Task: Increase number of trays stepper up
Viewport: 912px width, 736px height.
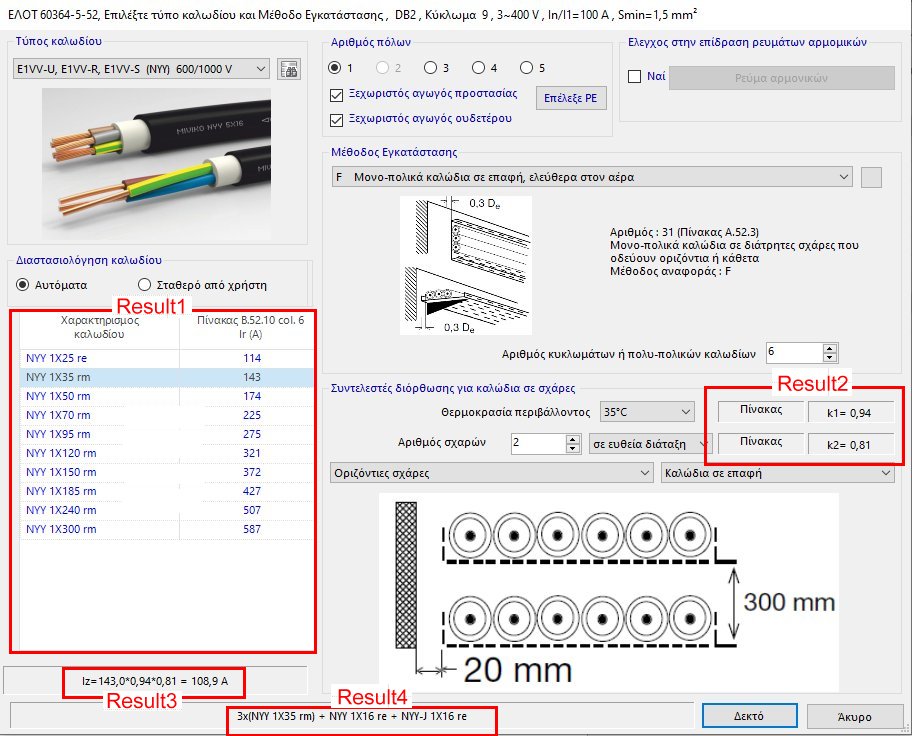Action: 573,439
